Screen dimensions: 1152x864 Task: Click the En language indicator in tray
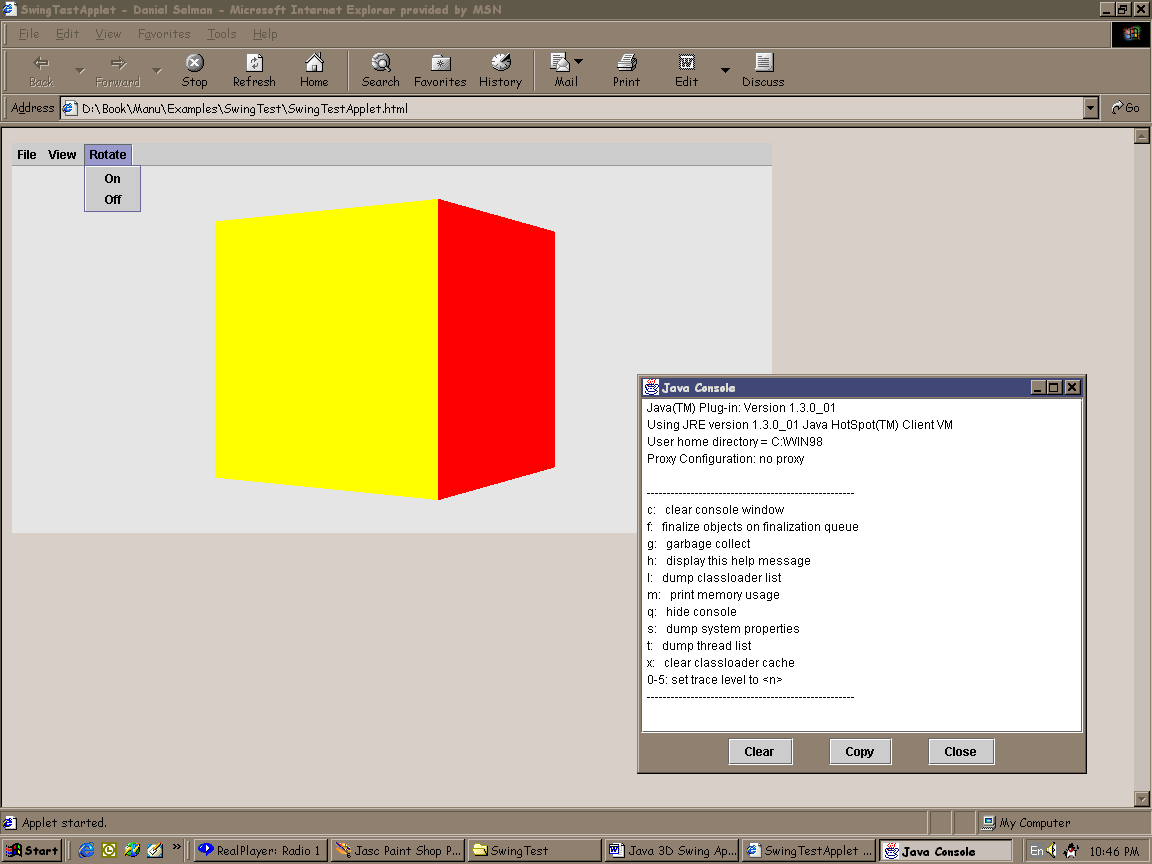tap(1036, 851)
